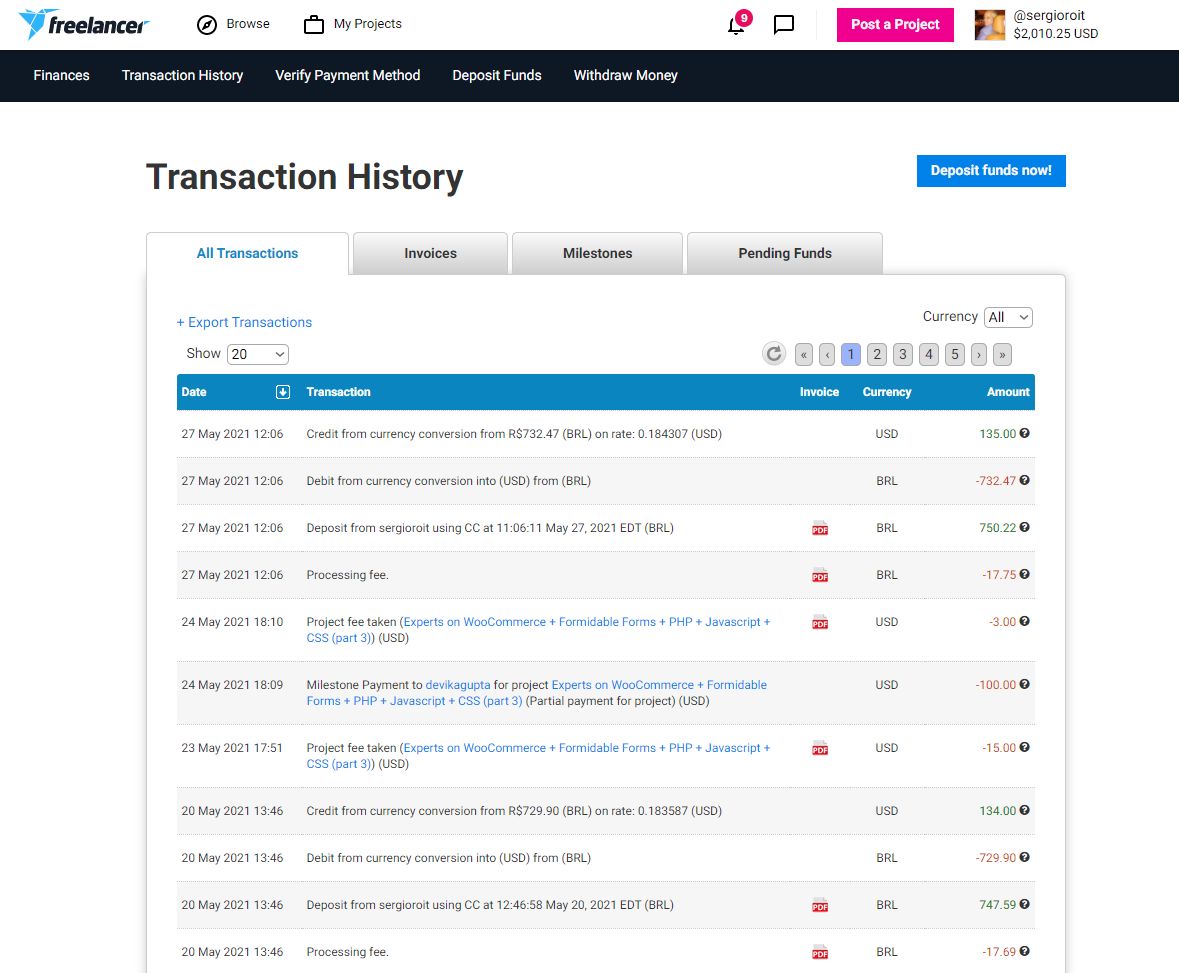Click help icon next to -100.00 amount

(1024, 684)
